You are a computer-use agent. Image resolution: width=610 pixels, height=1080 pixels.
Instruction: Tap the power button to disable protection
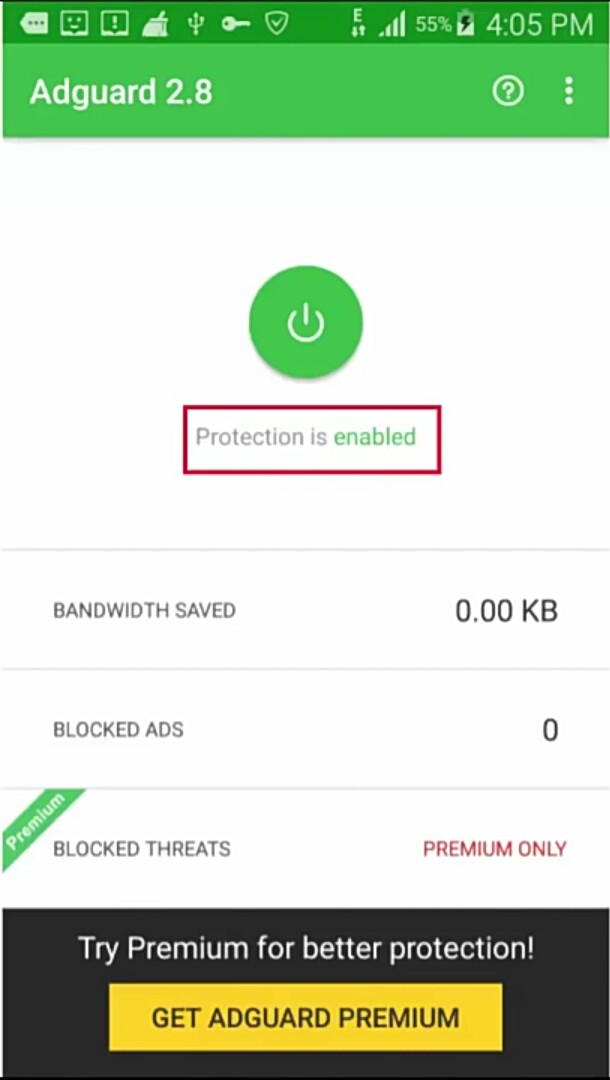coord(305,321)
